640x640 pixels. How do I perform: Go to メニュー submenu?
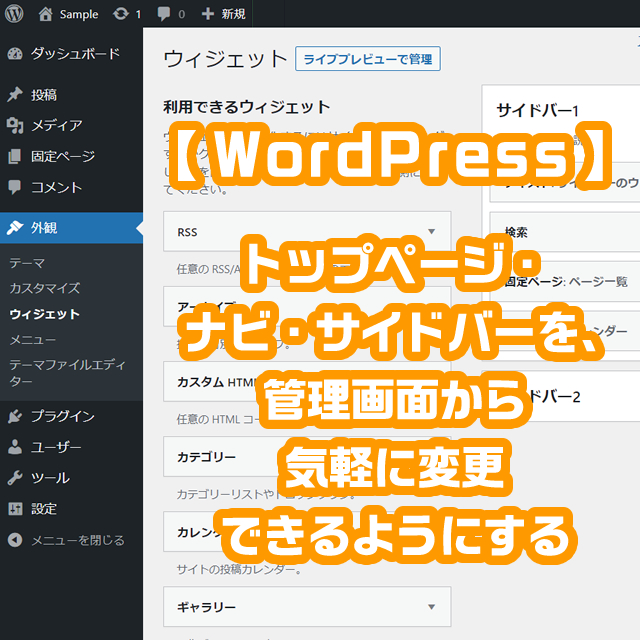tap(33, 340)
